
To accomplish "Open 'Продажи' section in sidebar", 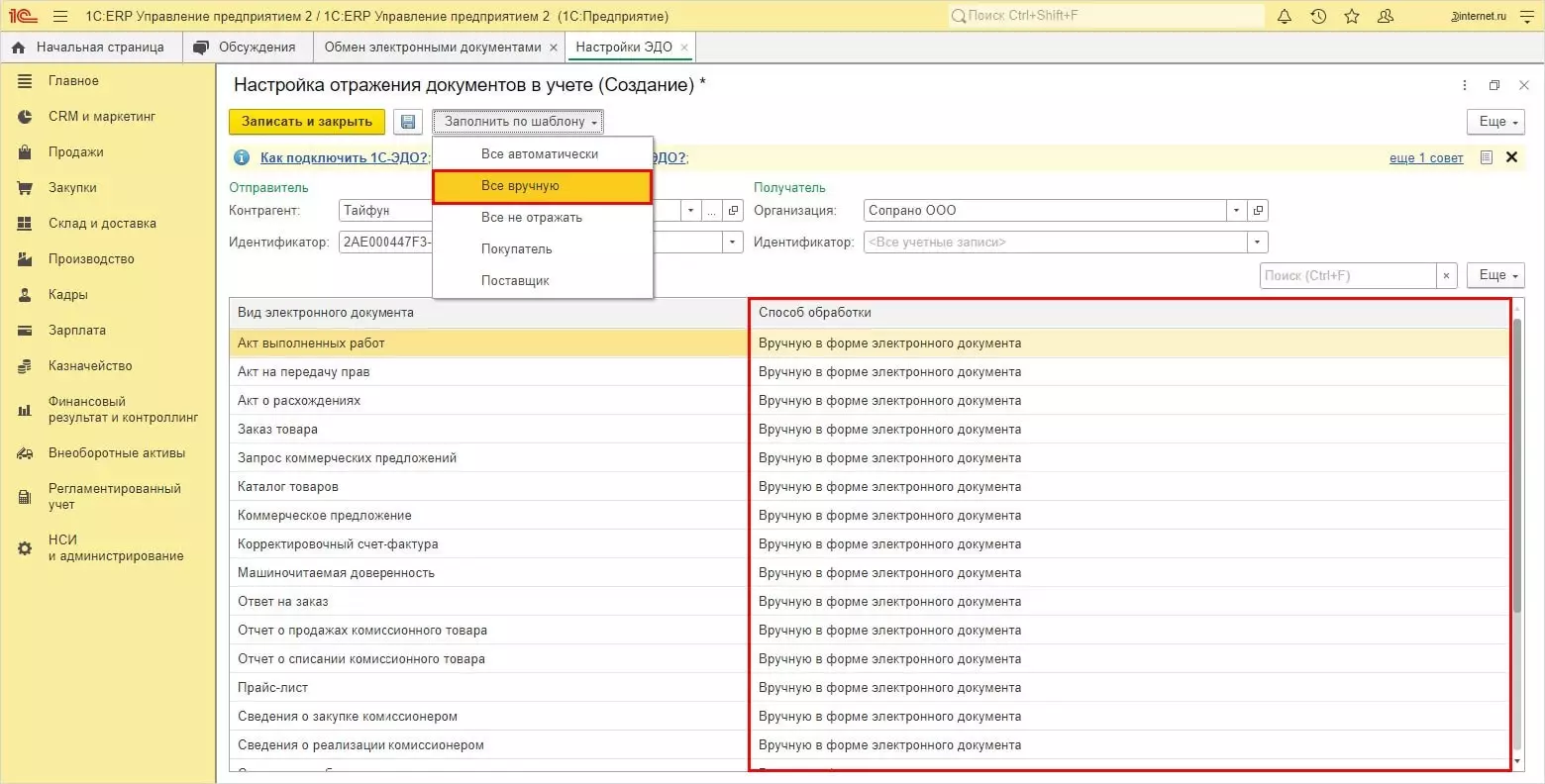I will tap(76, 152).
